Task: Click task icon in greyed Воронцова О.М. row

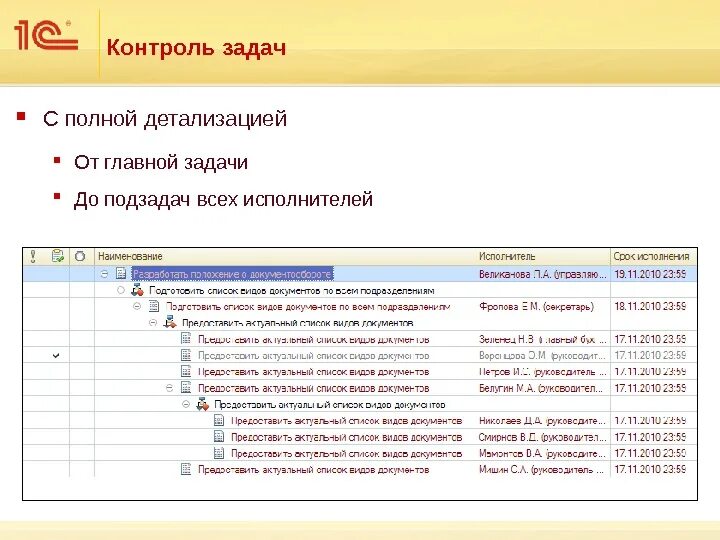Action: (186, 355)
